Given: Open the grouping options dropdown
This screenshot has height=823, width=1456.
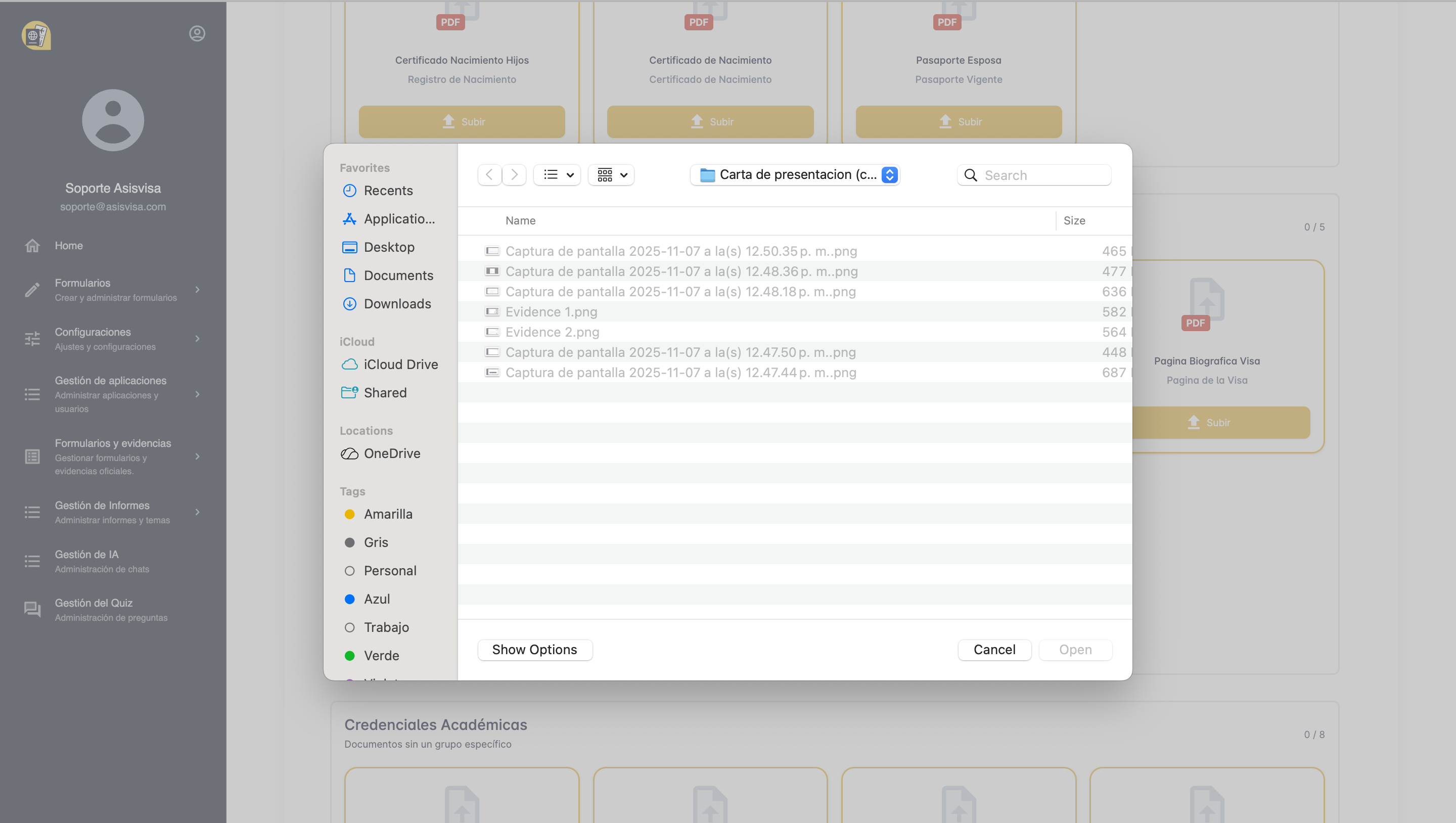Looking at the screenshot, I should click(x=612, y=175).
